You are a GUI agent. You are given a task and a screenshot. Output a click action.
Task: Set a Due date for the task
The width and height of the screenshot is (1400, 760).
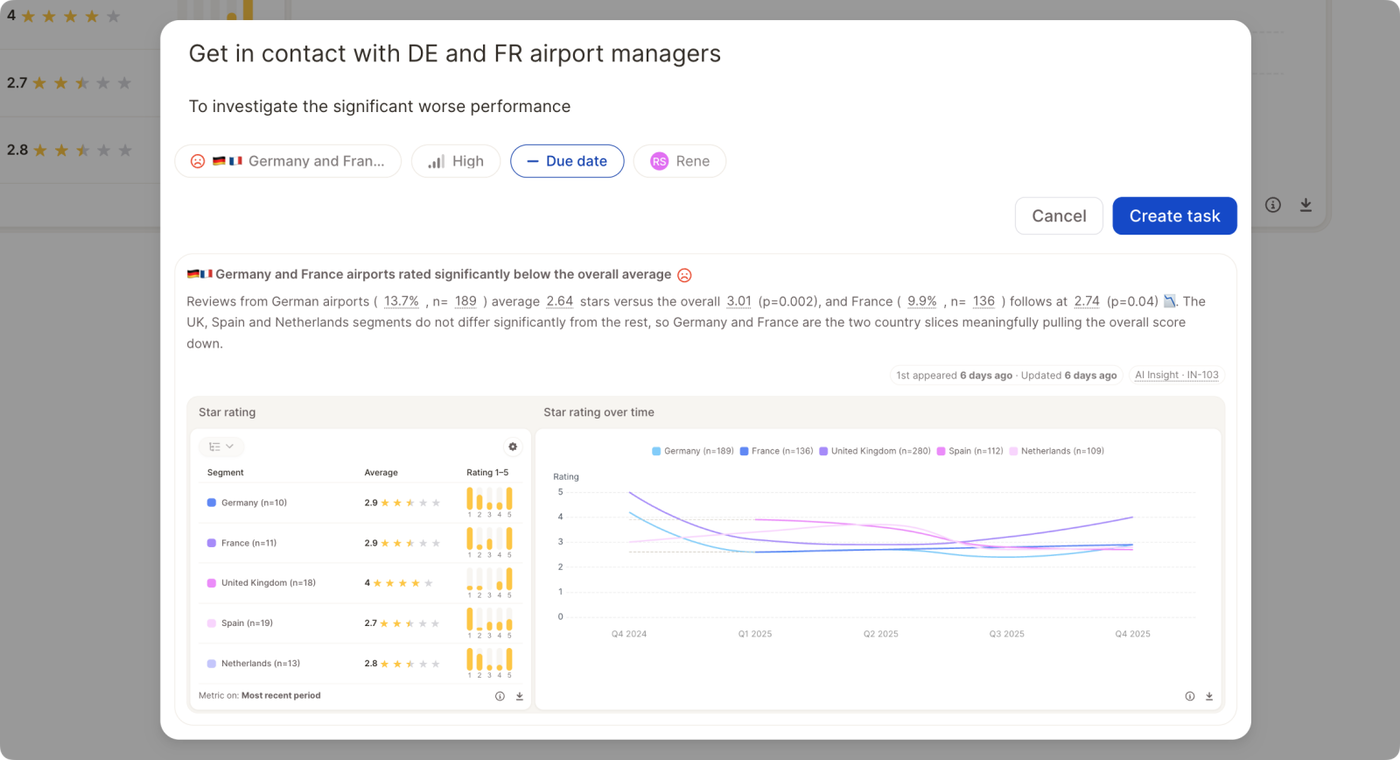click(x=567, y=161)
